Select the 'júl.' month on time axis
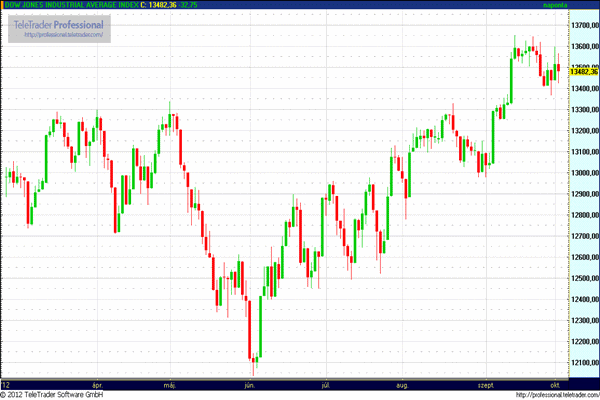The width and height of the screenshot is (600, 400). 327,383
